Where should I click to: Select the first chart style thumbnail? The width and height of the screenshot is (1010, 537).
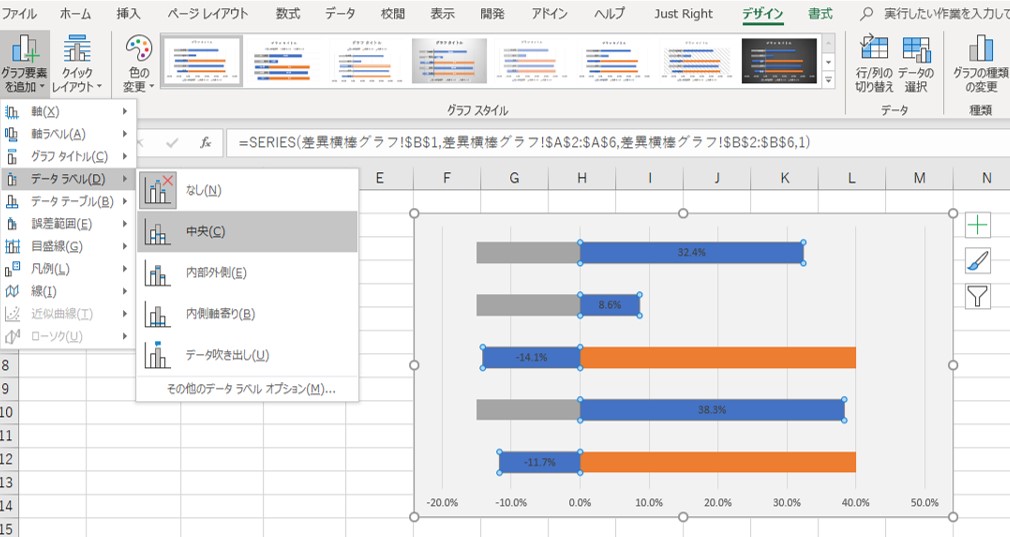[203, 61]
